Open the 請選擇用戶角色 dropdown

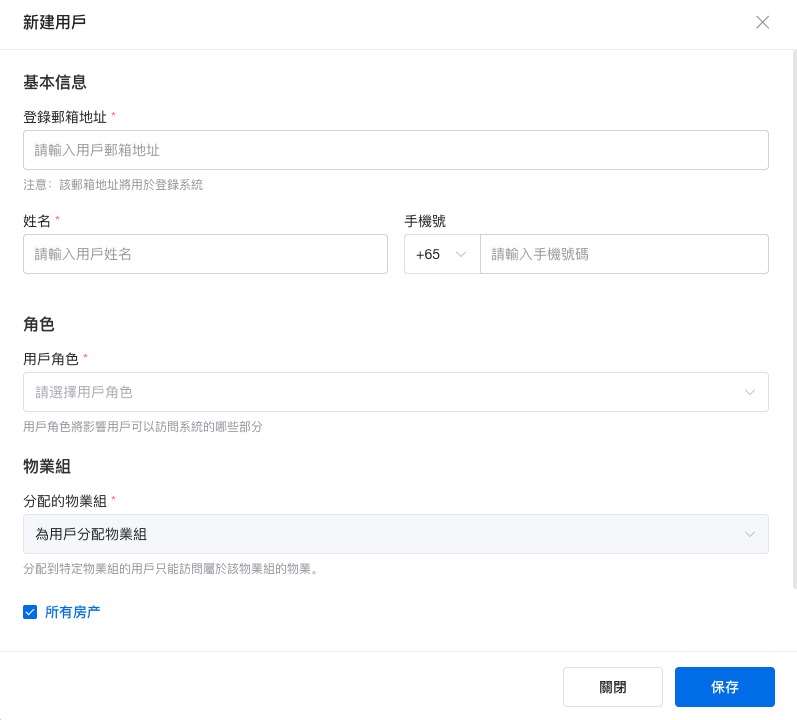[380, 392]
